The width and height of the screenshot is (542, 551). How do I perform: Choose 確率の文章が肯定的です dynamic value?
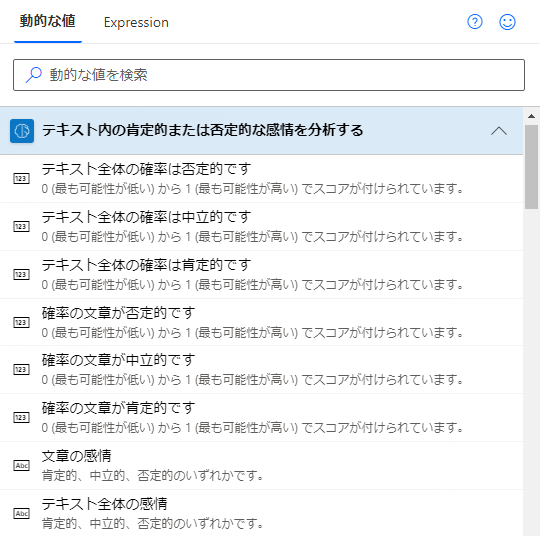pyautogui.click(x=262, y=417)
